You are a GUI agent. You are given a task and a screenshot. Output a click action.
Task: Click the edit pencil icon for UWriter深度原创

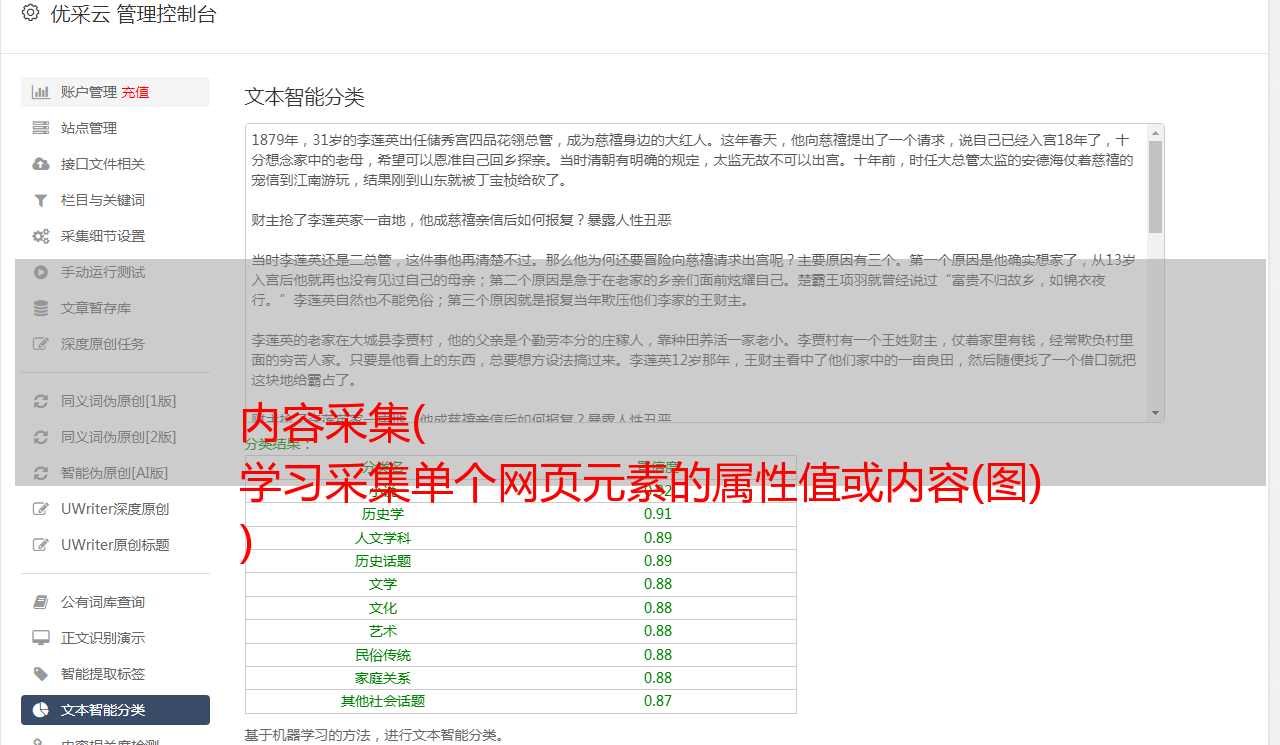[40, 509]
